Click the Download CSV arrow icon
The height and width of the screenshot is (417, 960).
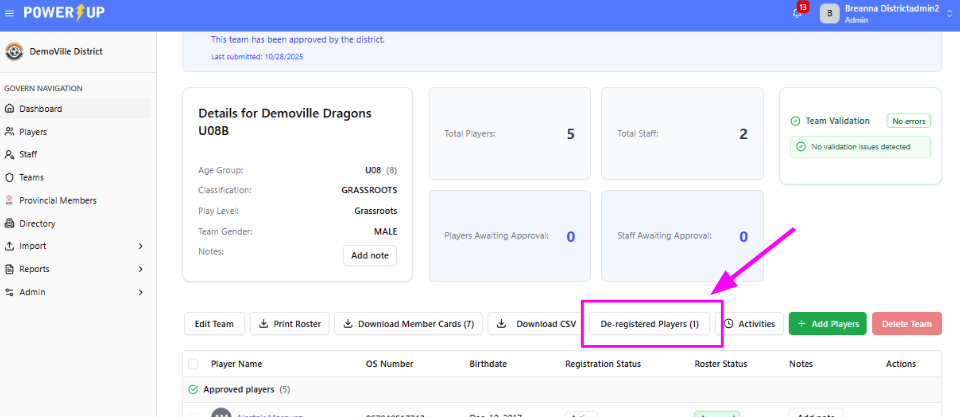501,324
